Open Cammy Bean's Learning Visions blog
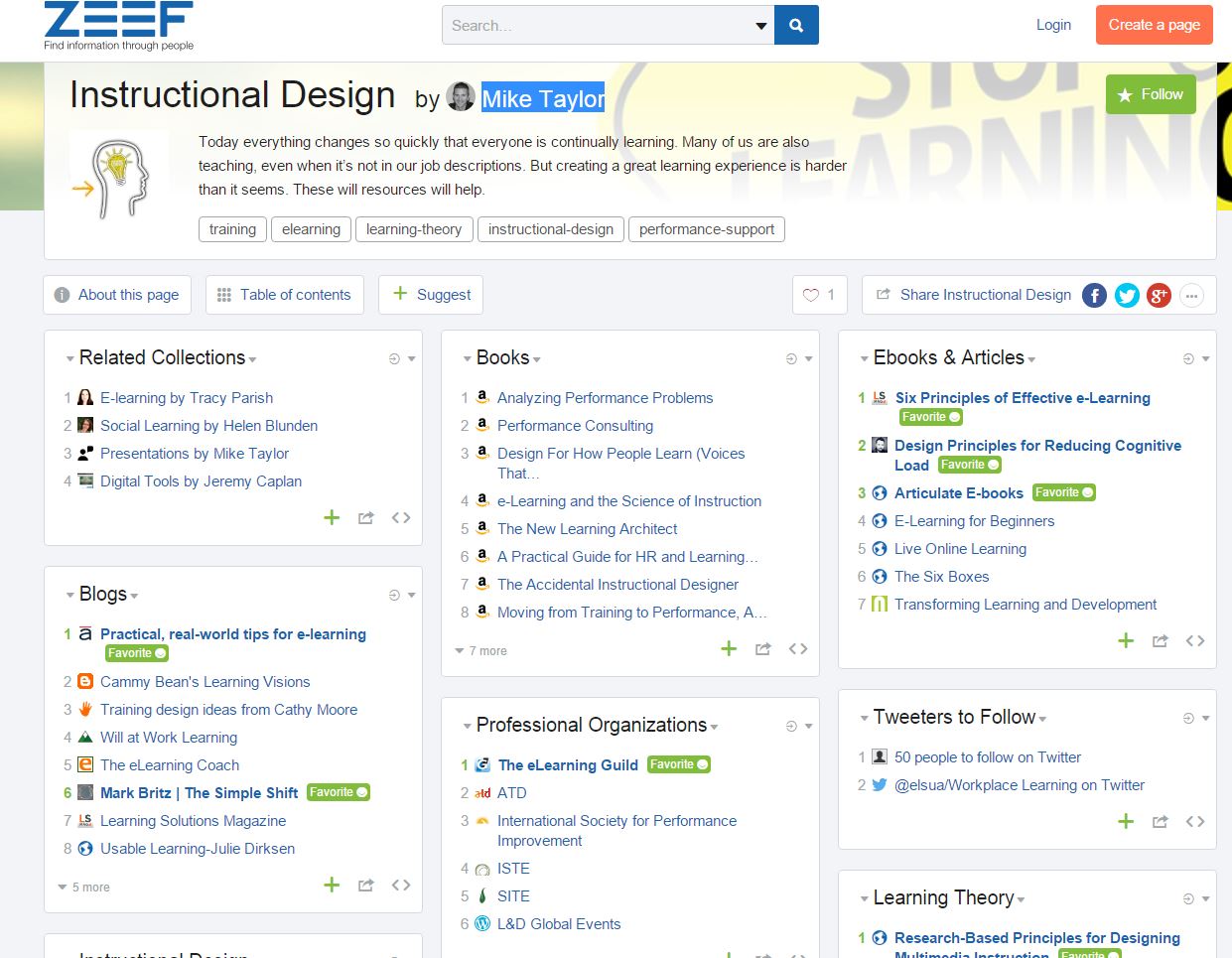Image resolution: width=1232 pixels, height=958 pixels. [205, 682]
